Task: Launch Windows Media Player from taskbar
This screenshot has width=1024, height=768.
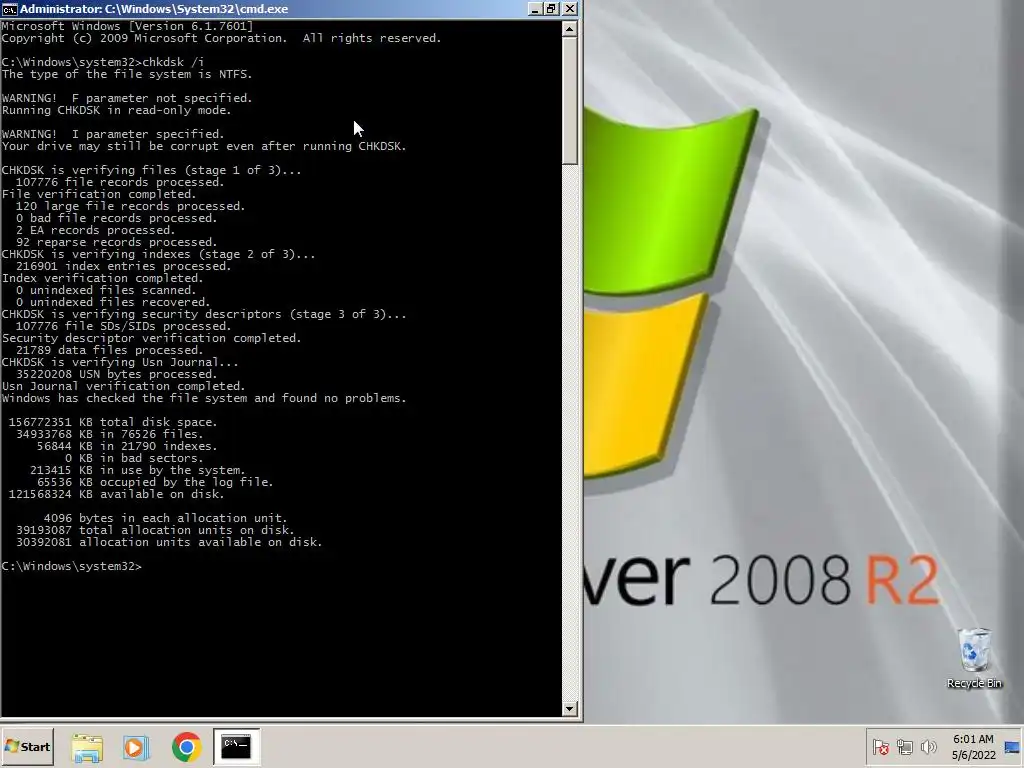Action: [x=136, y=747]
